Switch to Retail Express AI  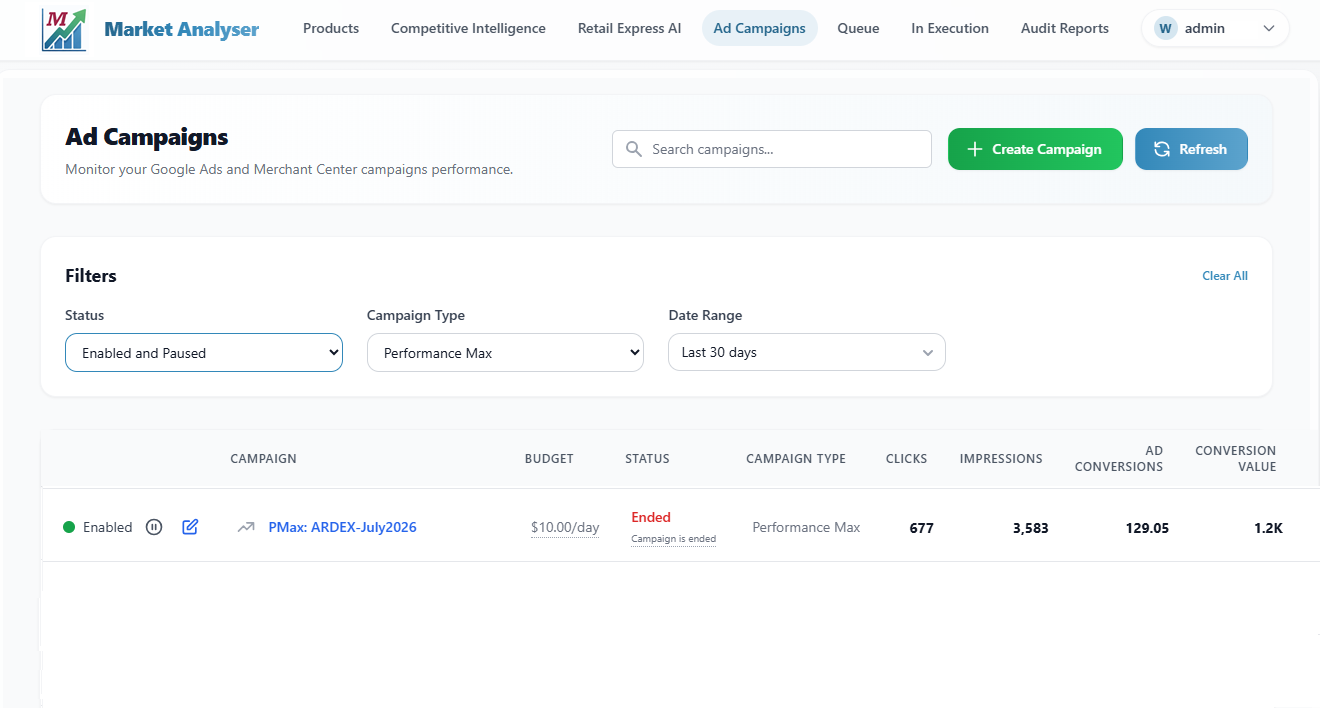(630, 29)
